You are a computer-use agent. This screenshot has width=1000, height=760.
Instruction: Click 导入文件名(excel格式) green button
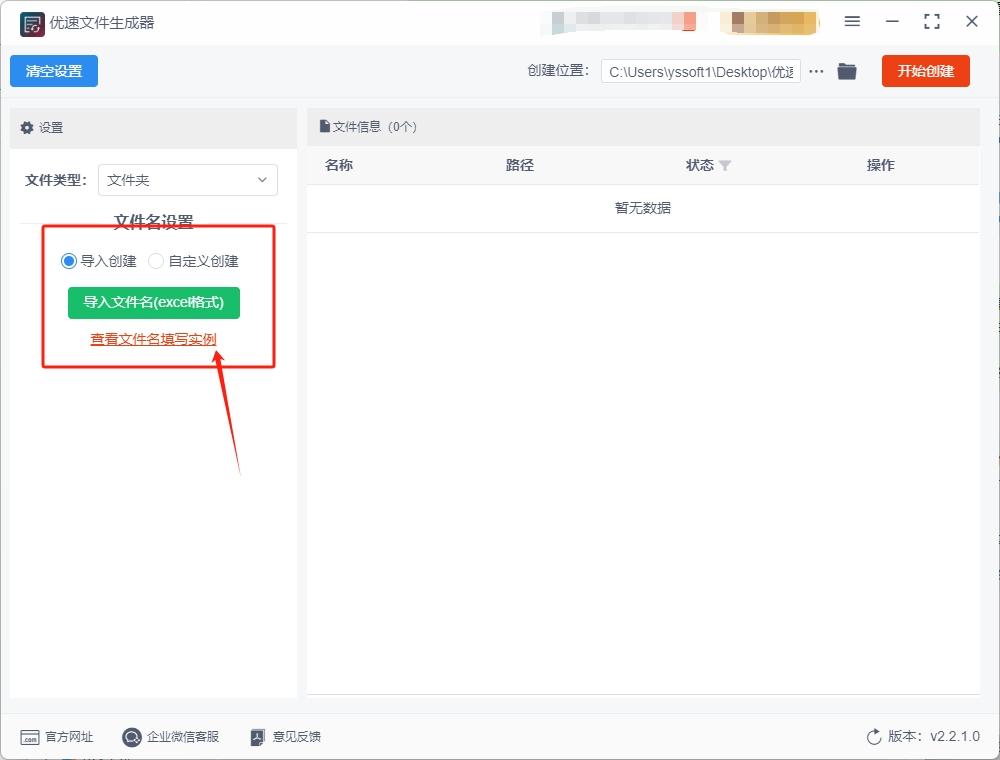[154, 302]
